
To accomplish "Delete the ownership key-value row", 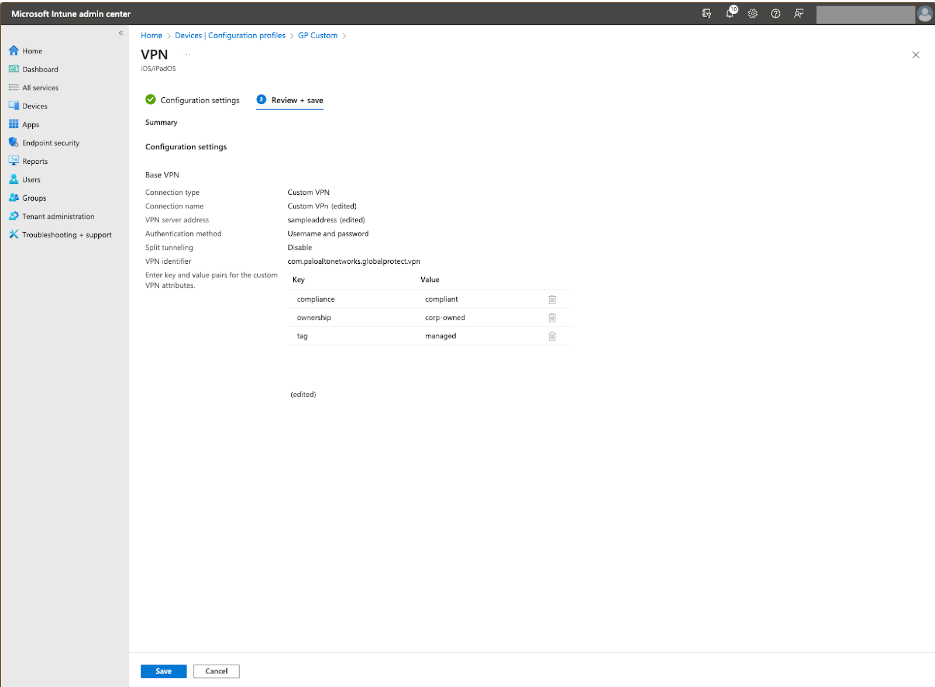I will (x=551, y=317).
